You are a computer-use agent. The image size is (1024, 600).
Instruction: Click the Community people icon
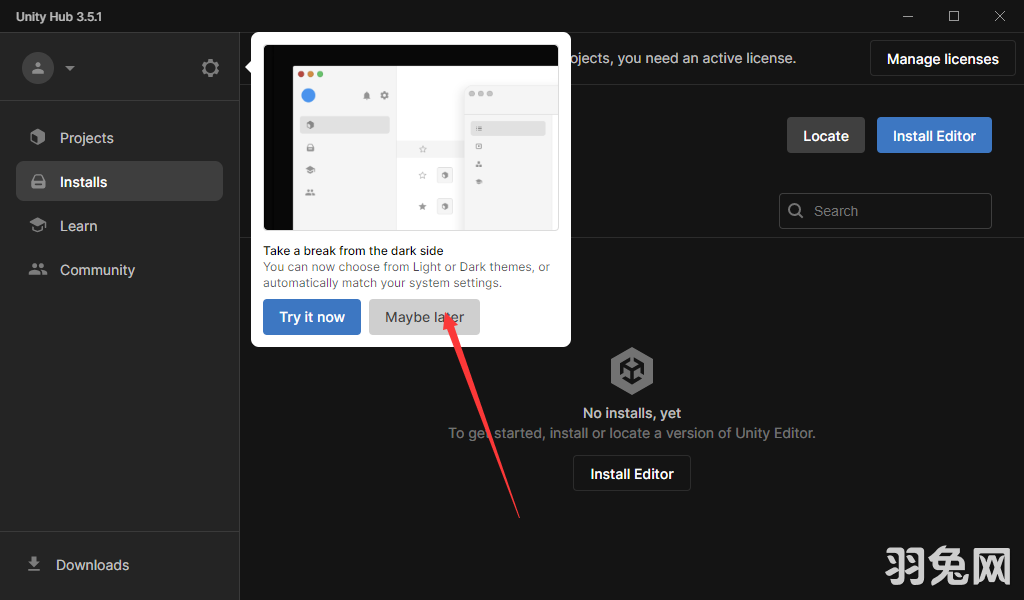coord(38,270)
